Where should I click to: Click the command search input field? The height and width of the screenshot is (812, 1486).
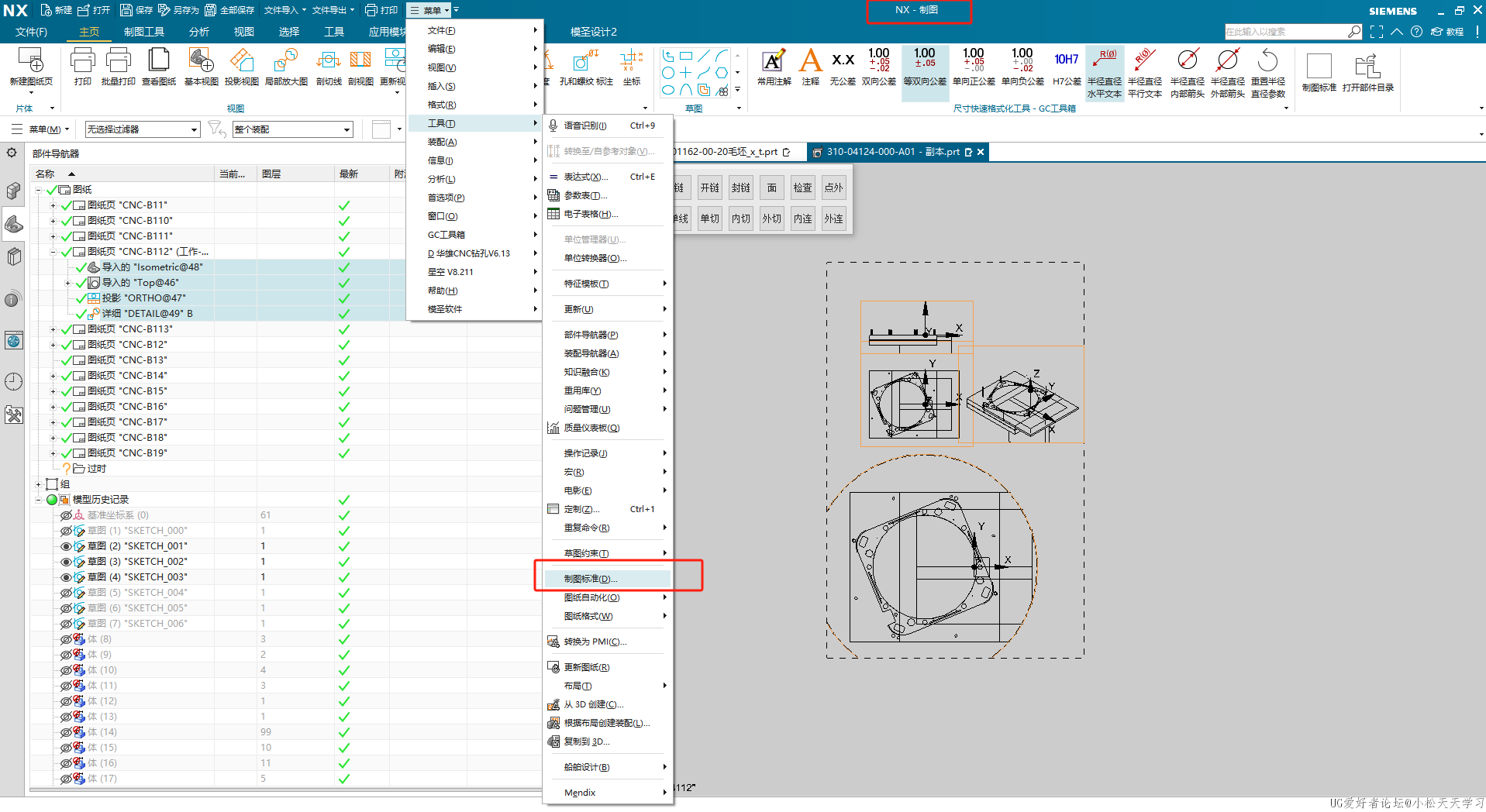(1285, 32)
